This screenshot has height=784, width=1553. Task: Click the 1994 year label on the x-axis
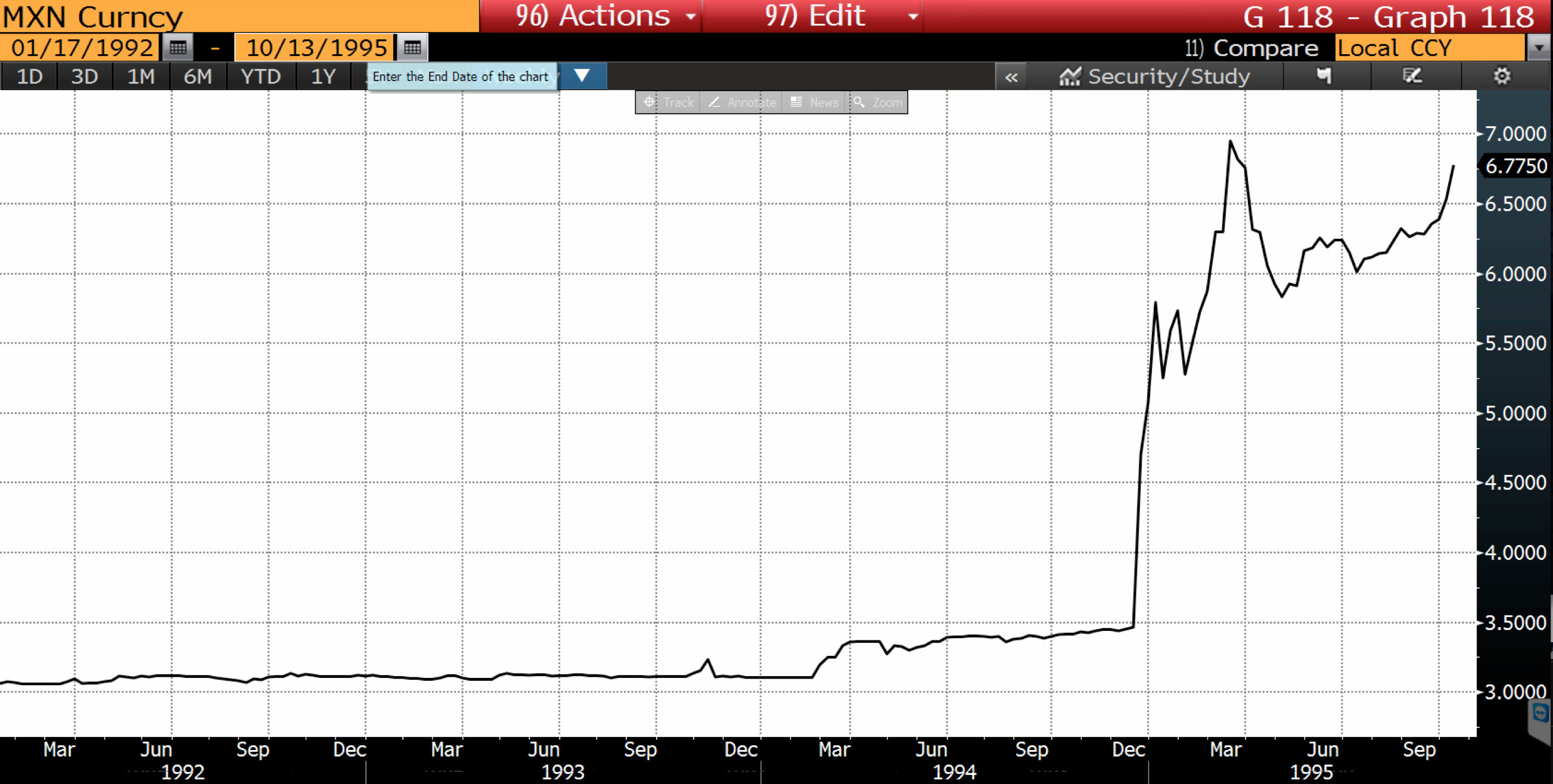(x=953, y=772)
